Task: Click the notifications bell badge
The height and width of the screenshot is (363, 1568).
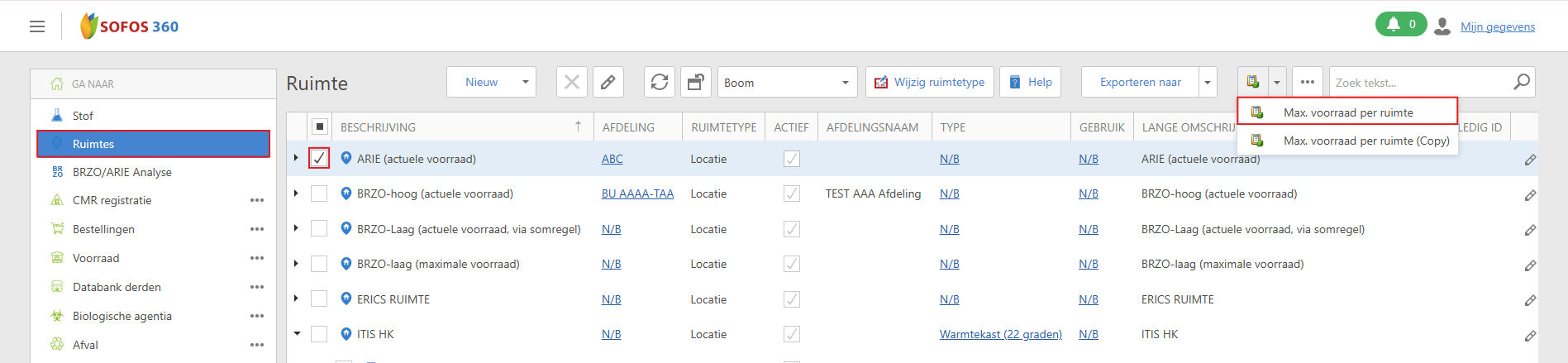Action: point(1400,24)
